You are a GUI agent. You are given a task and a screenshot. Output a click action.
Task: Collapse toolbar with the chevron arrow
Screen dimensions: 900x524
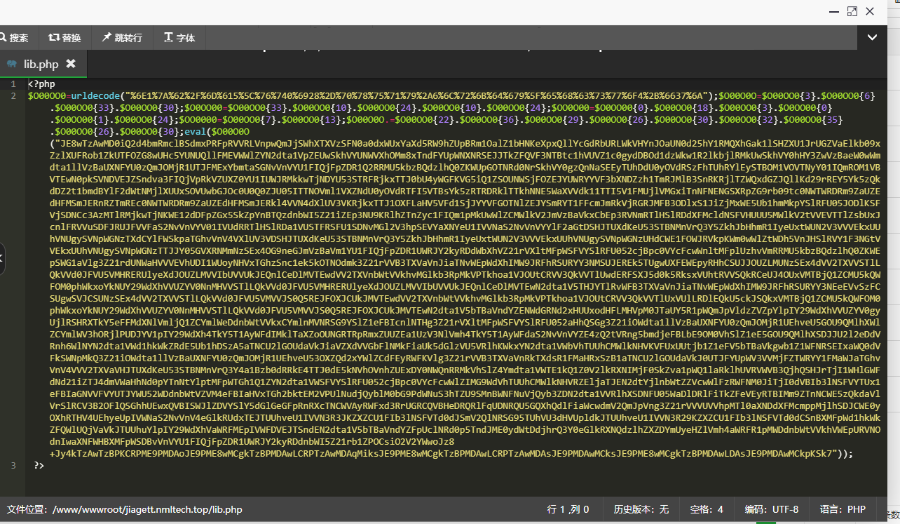(x=871, y=38)
